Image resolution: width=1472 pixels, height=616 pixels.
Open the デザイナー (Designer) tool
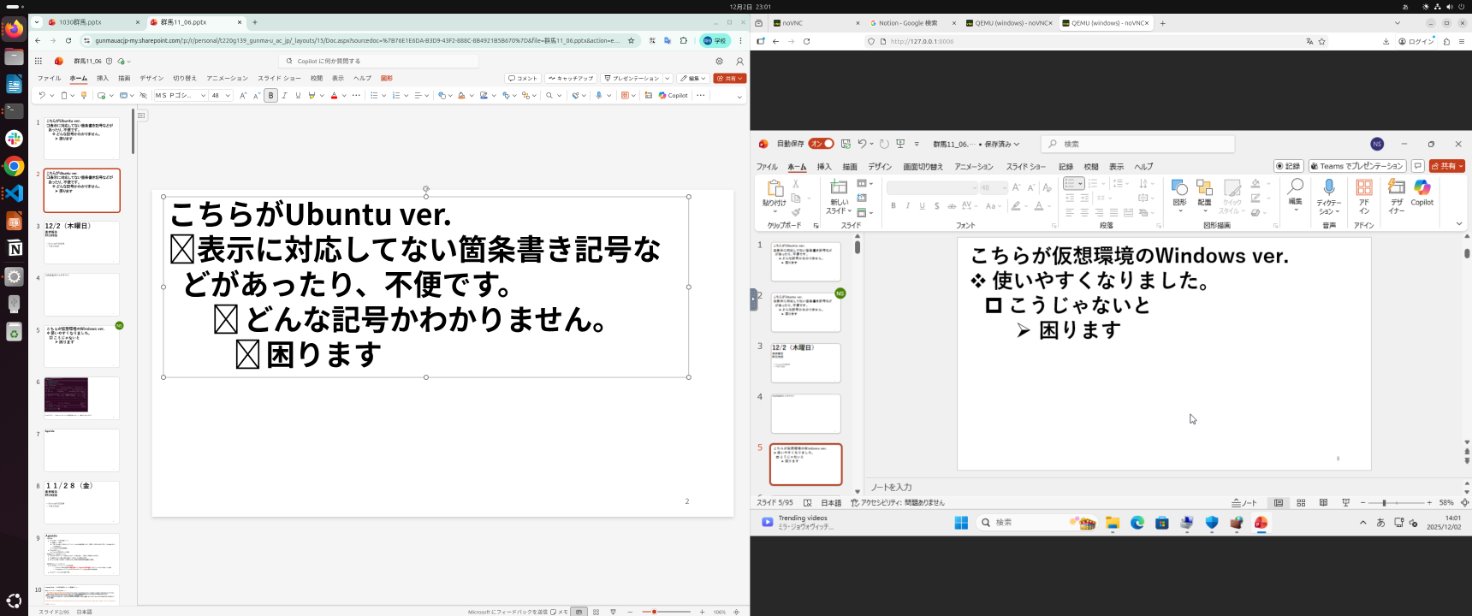tap(1396, 189)
